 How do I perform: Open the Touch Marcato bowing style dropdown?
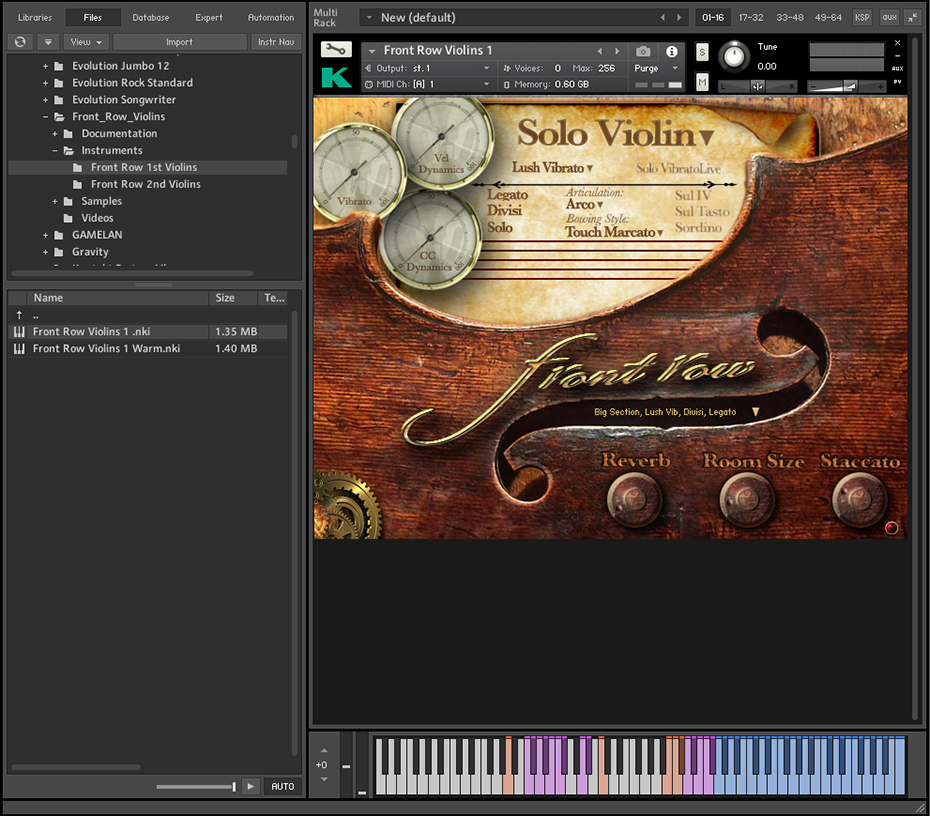(614, 232)
